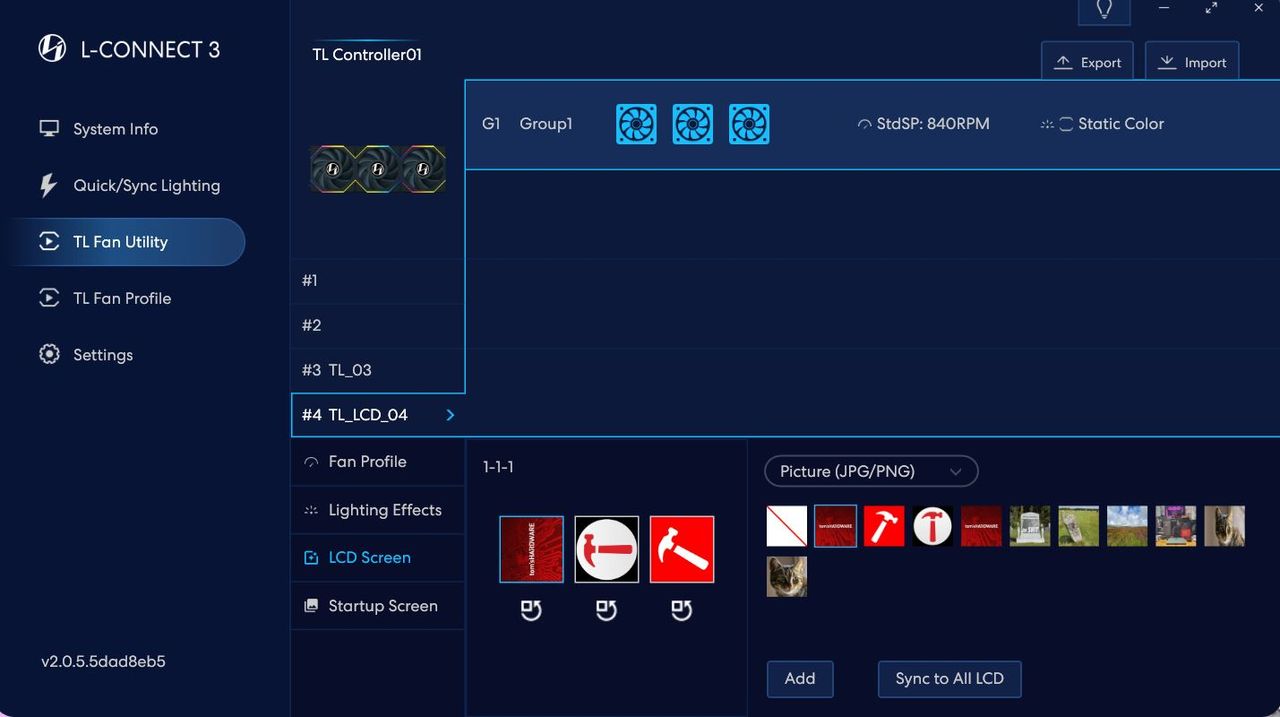Choose the outlined Tom's Hardware thumbnail

click(x=835, y=526)
